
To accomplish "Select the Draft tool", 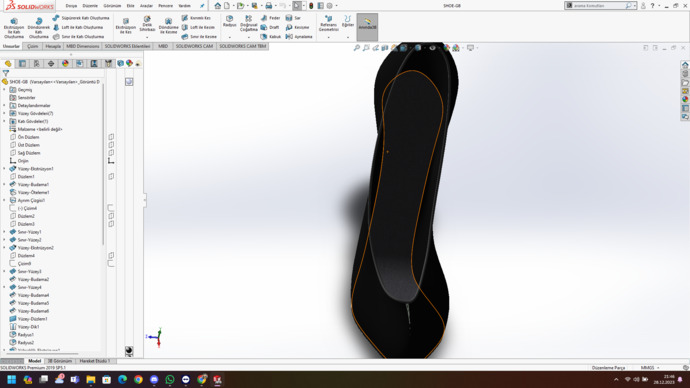I will click(270, 27).
